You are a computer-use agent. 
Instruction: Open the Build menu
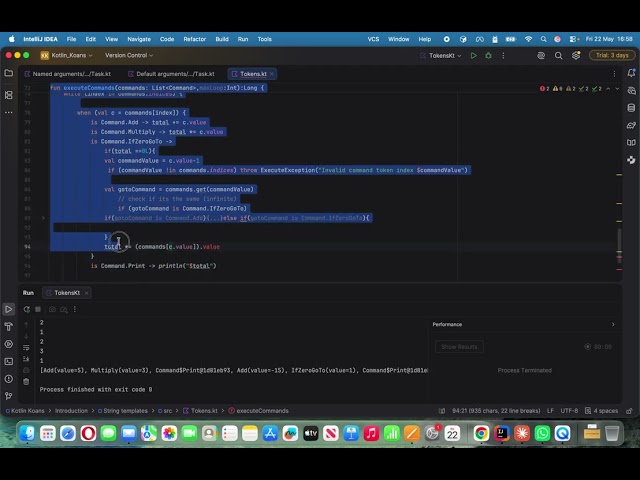(222, 39)
